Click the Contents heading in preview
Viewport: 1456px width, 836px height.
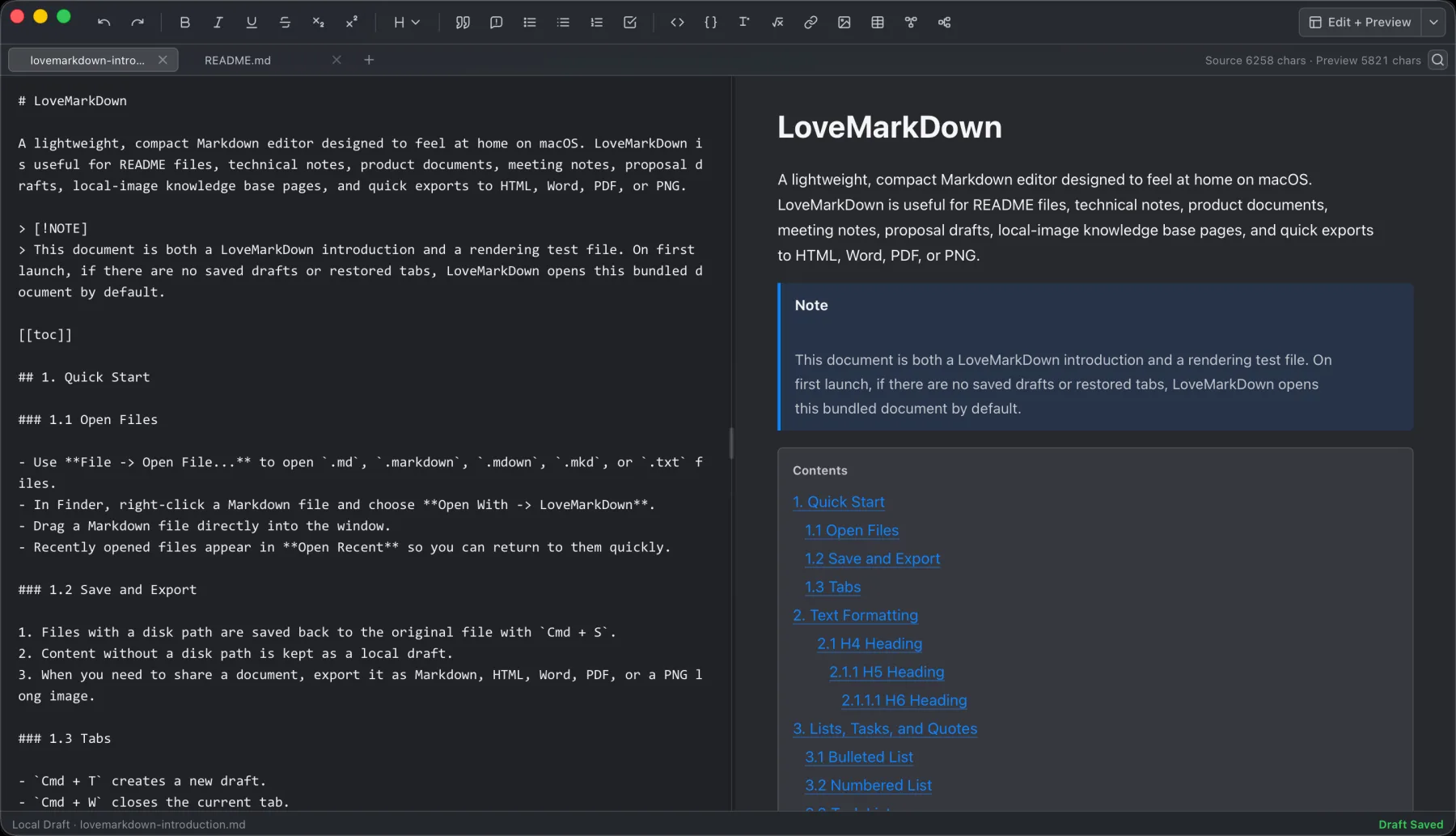pos(820,471)
